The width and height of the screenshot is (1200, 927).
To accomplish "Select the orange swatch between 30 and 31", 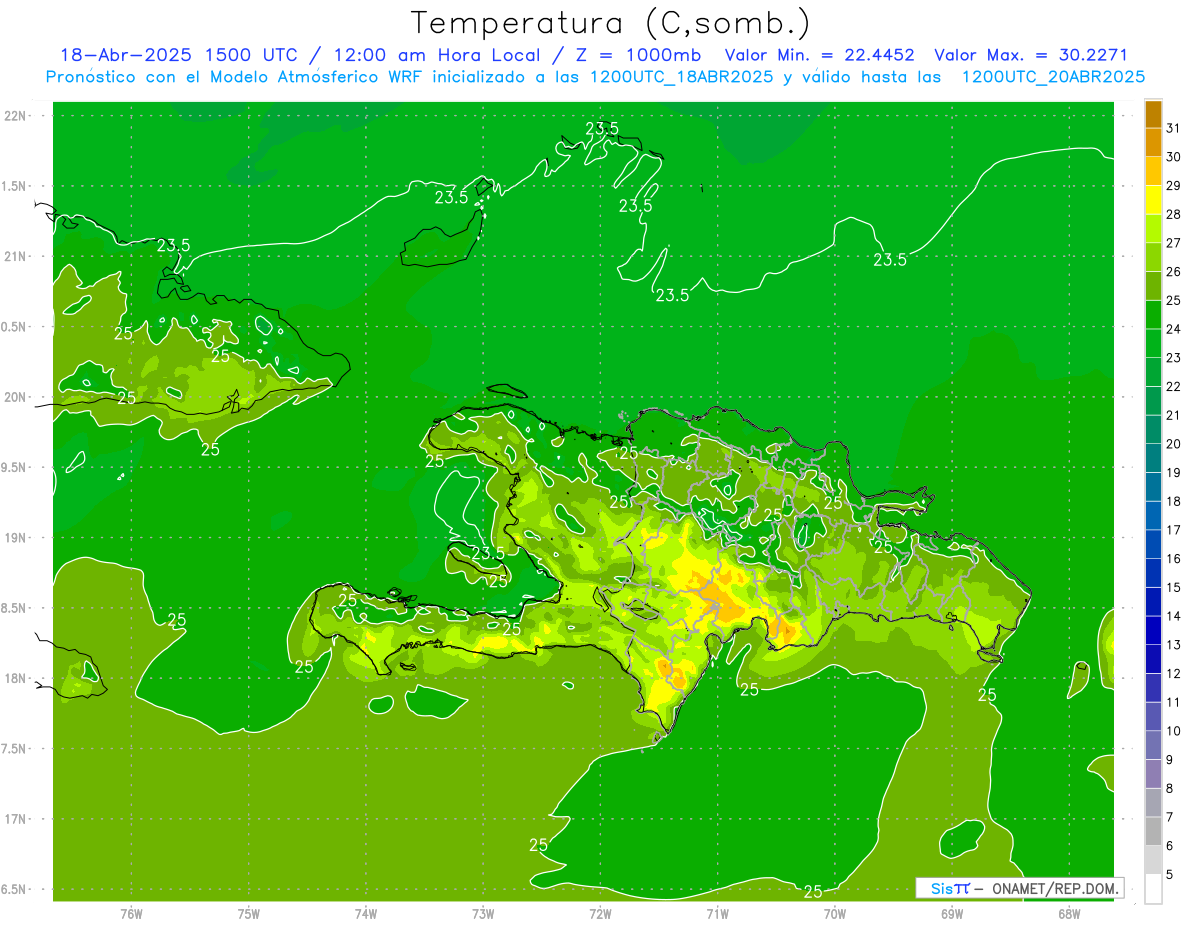I will (1153, 142).
